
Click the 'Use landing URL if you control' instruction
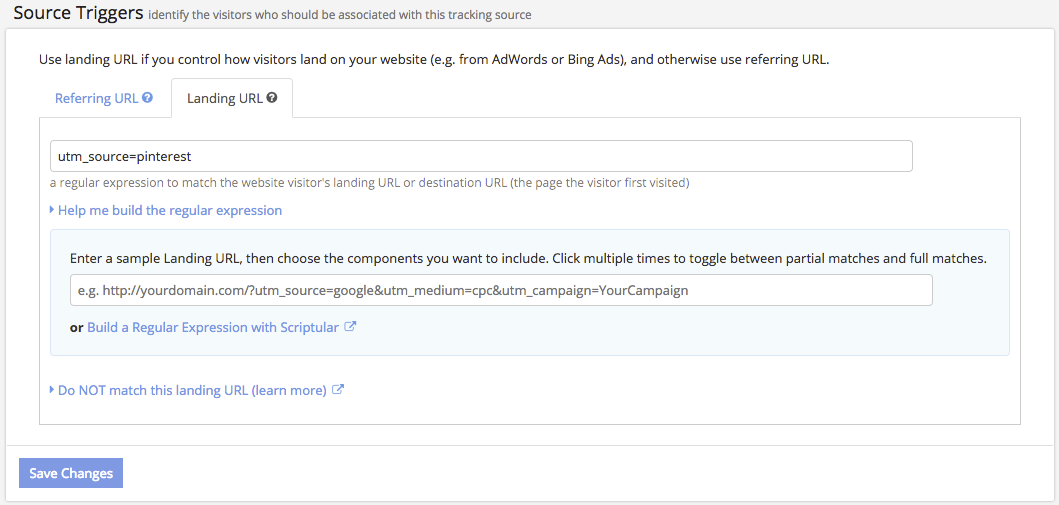[434, 59]
